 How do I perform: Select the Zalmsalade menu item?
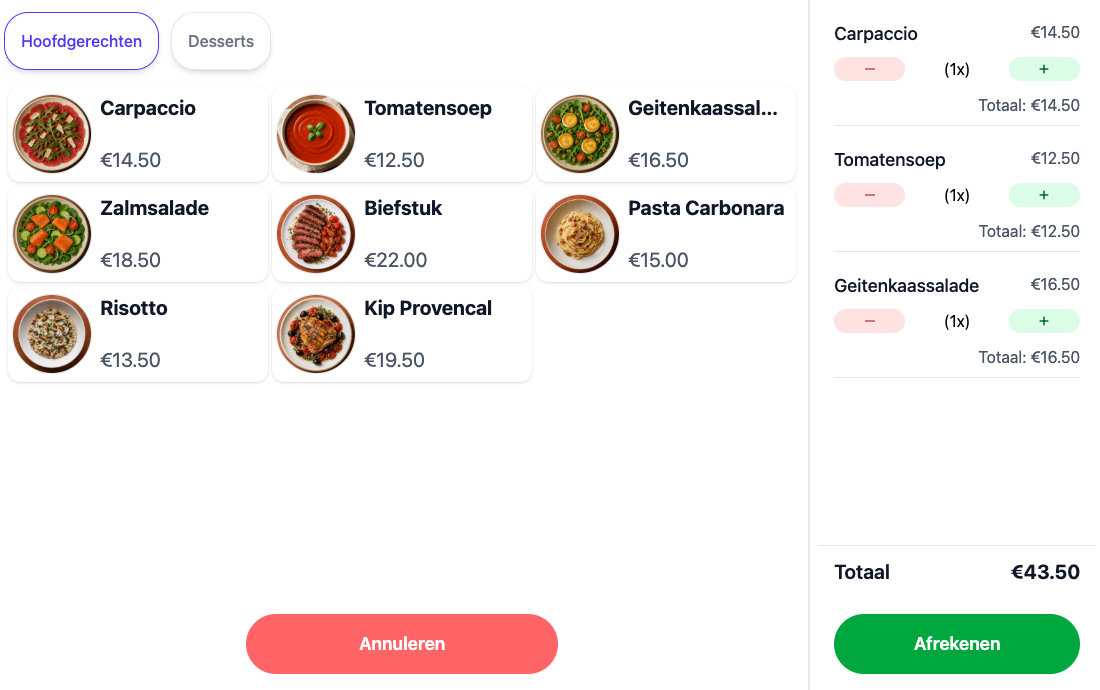pos(138,234)
